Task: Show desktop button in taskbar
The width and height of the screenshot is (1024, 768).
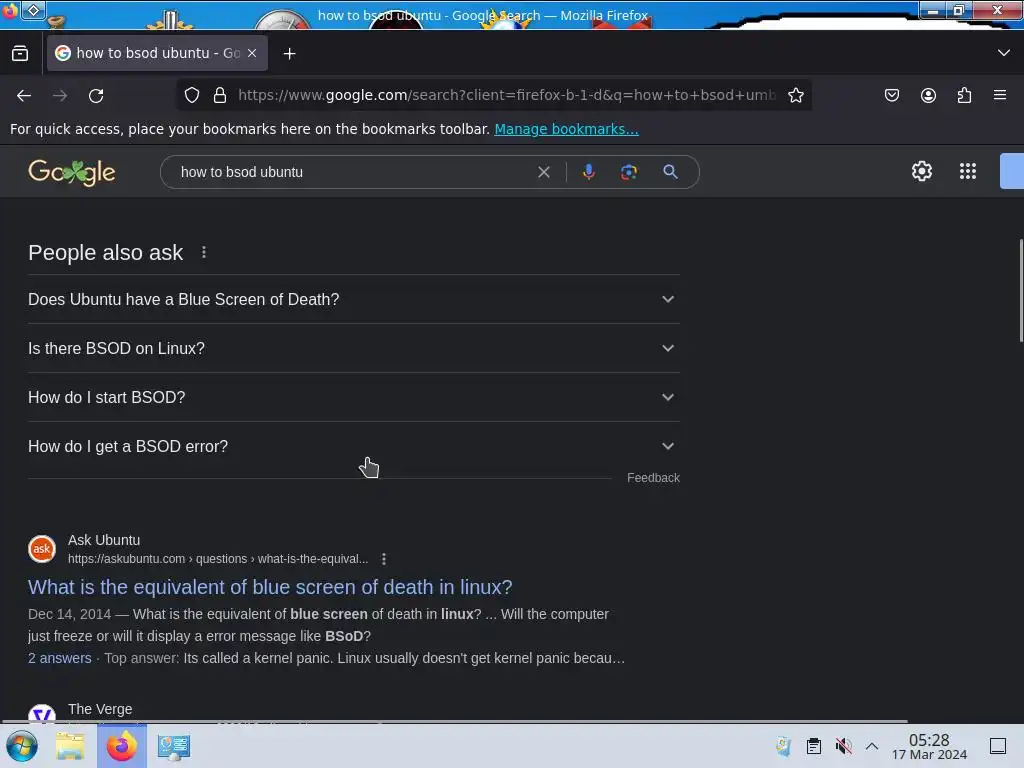Action: pyautogui.click(x=997, y=746)
